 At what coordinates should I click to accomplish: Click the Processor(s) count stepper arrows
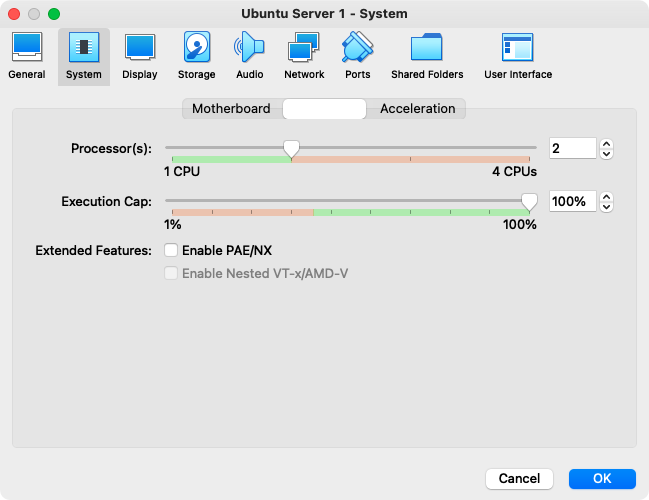[606, 149]
